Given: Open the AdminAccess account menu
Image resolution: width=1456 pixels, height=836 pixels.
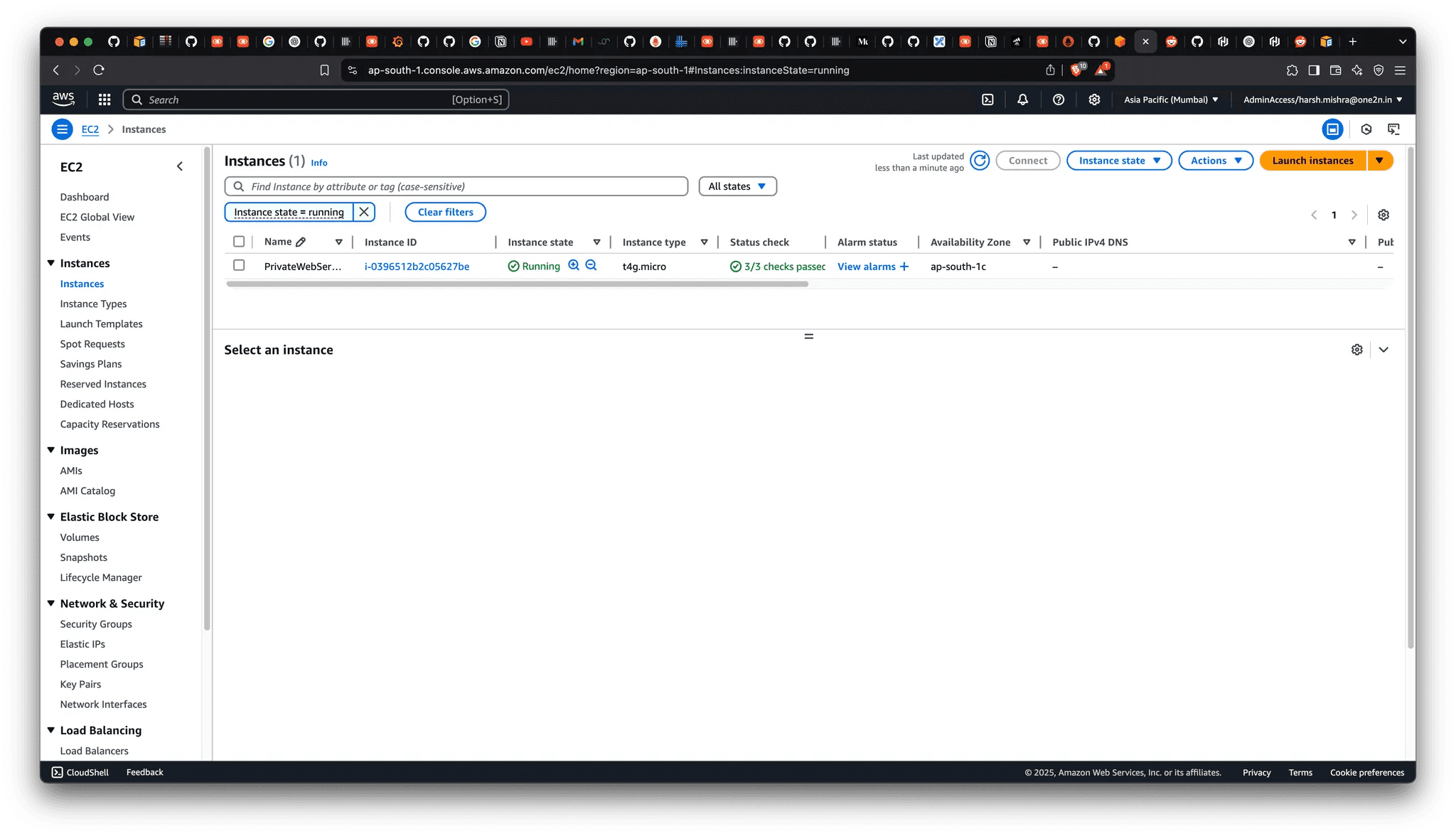Looking at the screenshot, I should (1322, 100).
